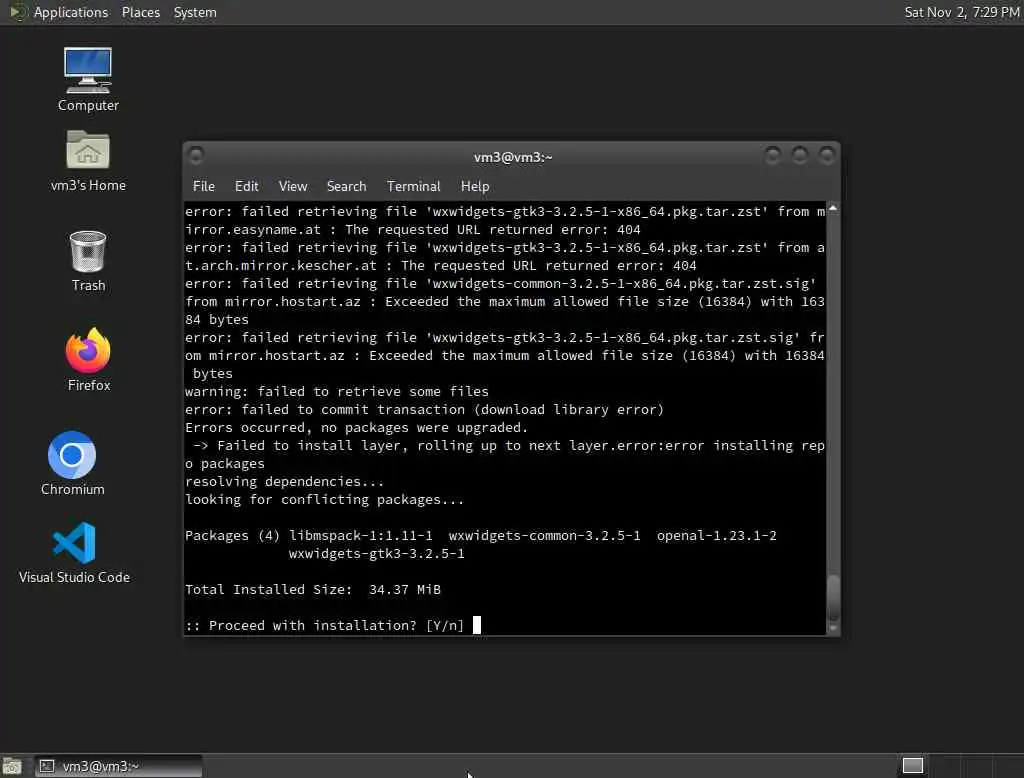Click 'wxwidgets-common-3.2.5-1' package text
1024x778 pixels.
(x=544, y=536)
